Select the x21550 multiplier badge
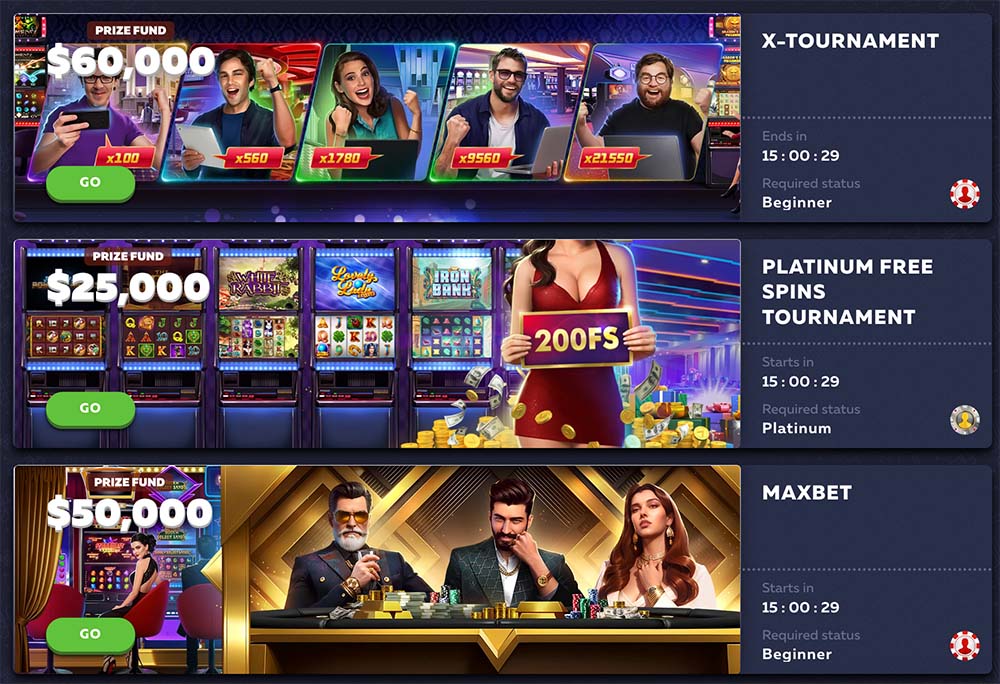1000x684 pixels. (610, 157)
